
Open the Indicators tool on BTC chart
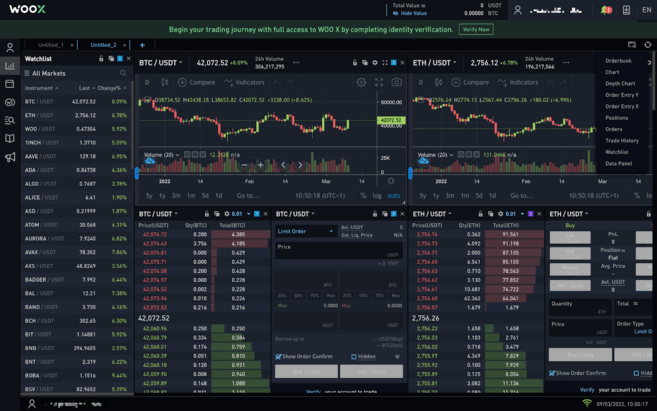tap(245, 82)
